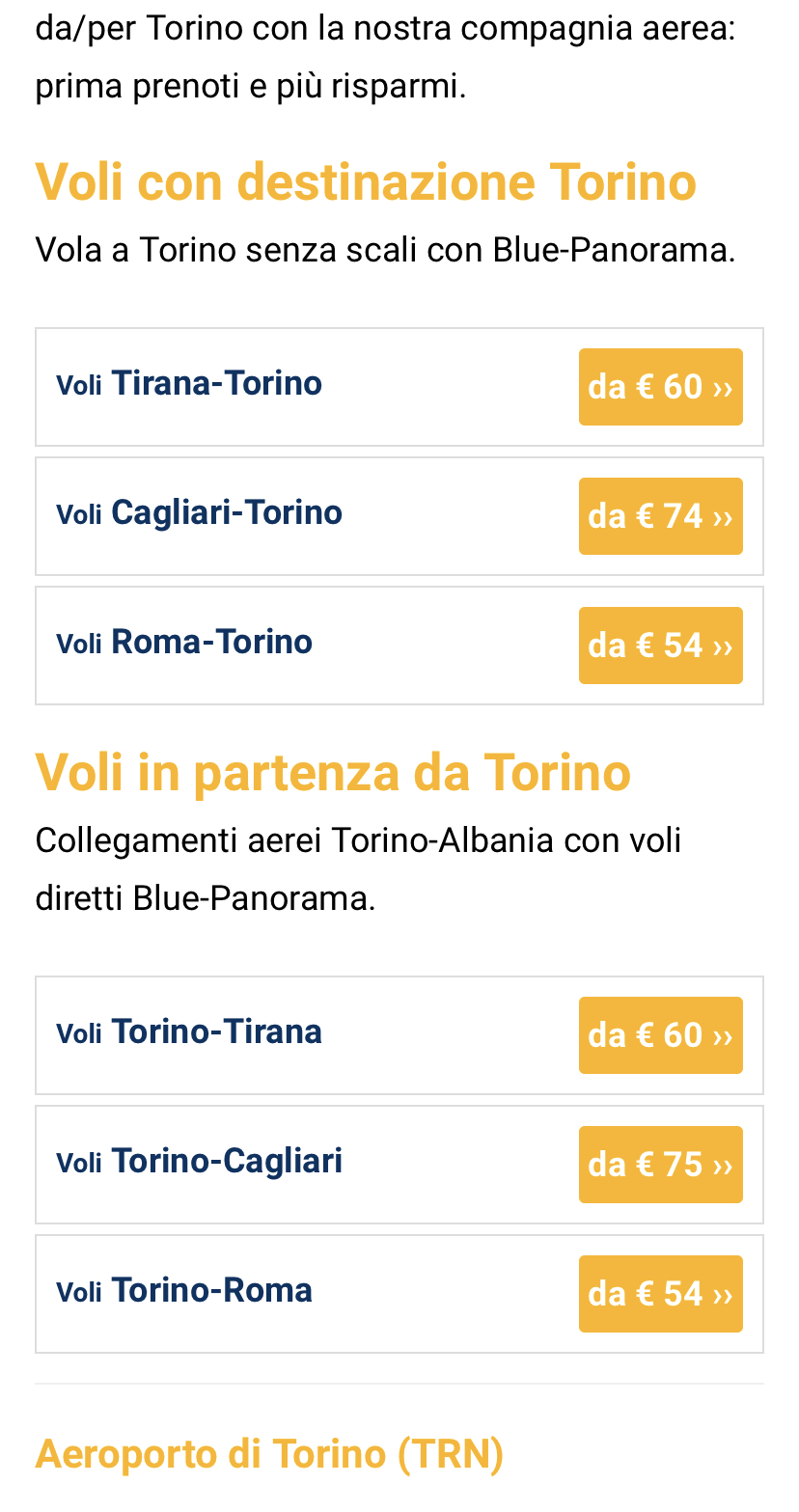Open the Voli Torino-Cagliari flight link
This screenshot has width=799, height=1512.
click(199, 1162)
